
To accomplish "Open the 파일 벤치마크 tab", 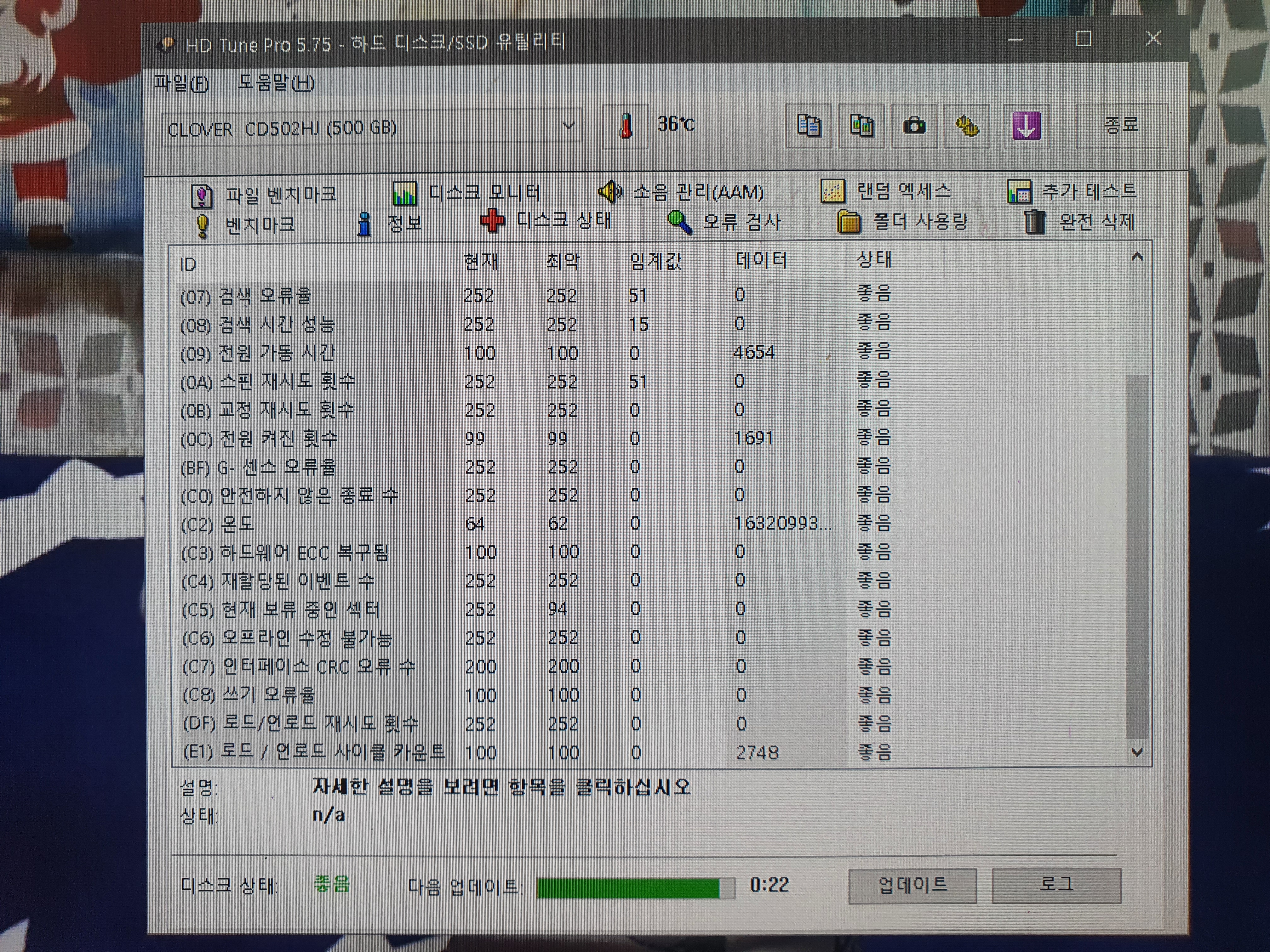I will 264,195.
